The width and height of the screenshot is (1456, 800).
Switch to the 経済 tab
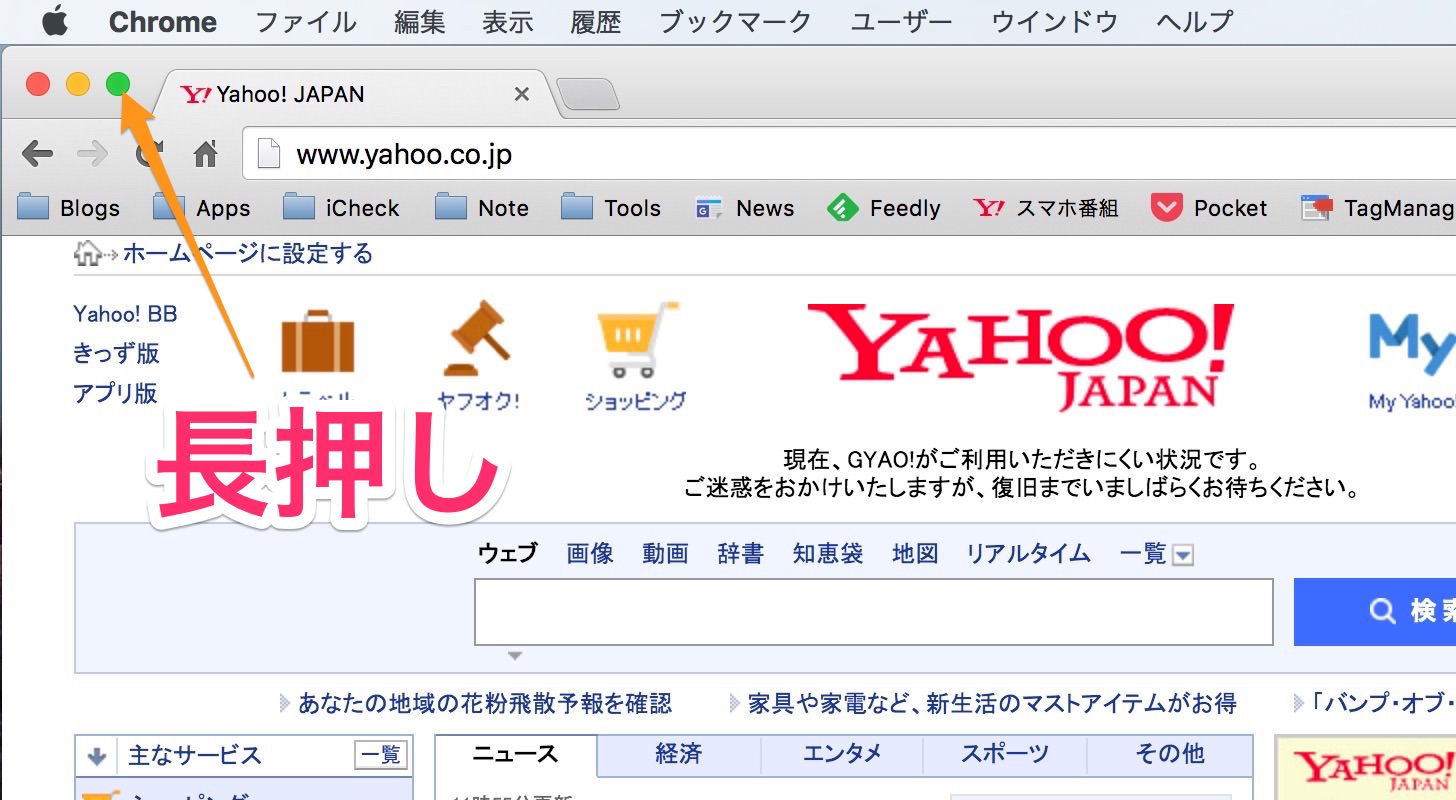pos(679,755)
